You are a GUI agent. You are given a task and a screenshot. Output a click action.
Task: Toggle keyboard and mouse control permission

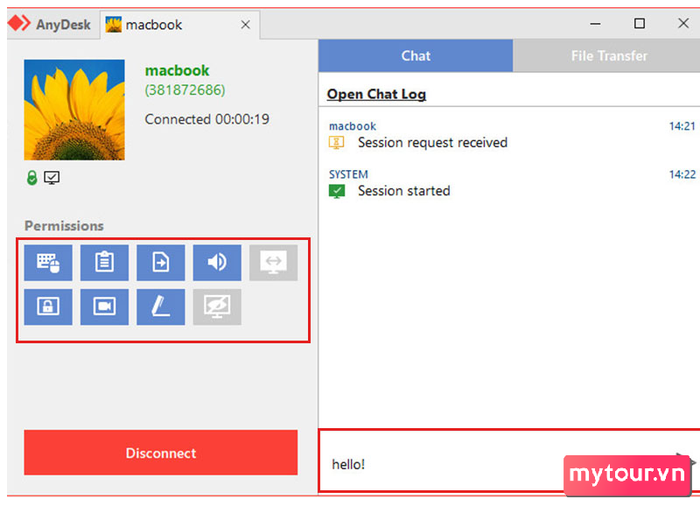[48, 262]
